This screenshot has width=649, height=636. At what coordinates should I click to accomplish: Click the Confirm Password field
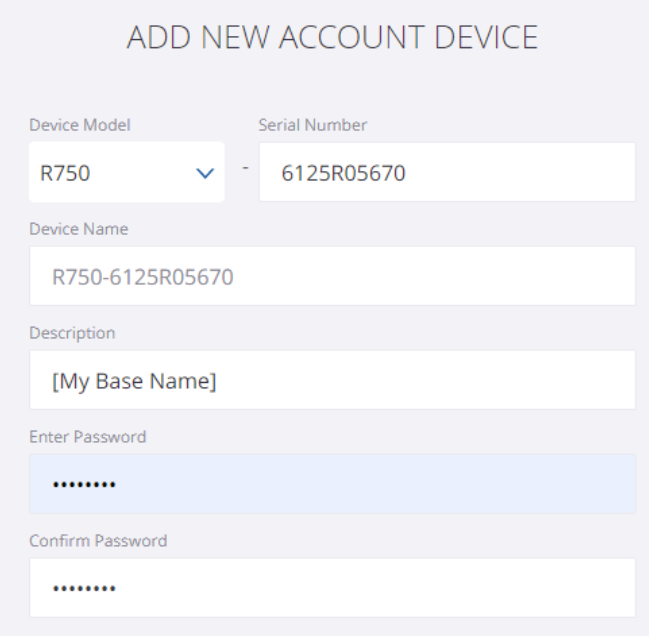click(332, 588)
